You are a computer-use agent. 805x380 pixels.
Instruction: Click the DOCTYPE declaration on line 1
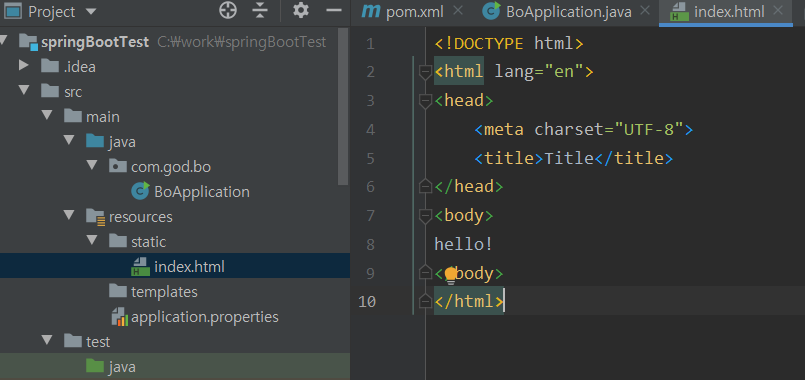pyautogui.click(x=509, y=44)
